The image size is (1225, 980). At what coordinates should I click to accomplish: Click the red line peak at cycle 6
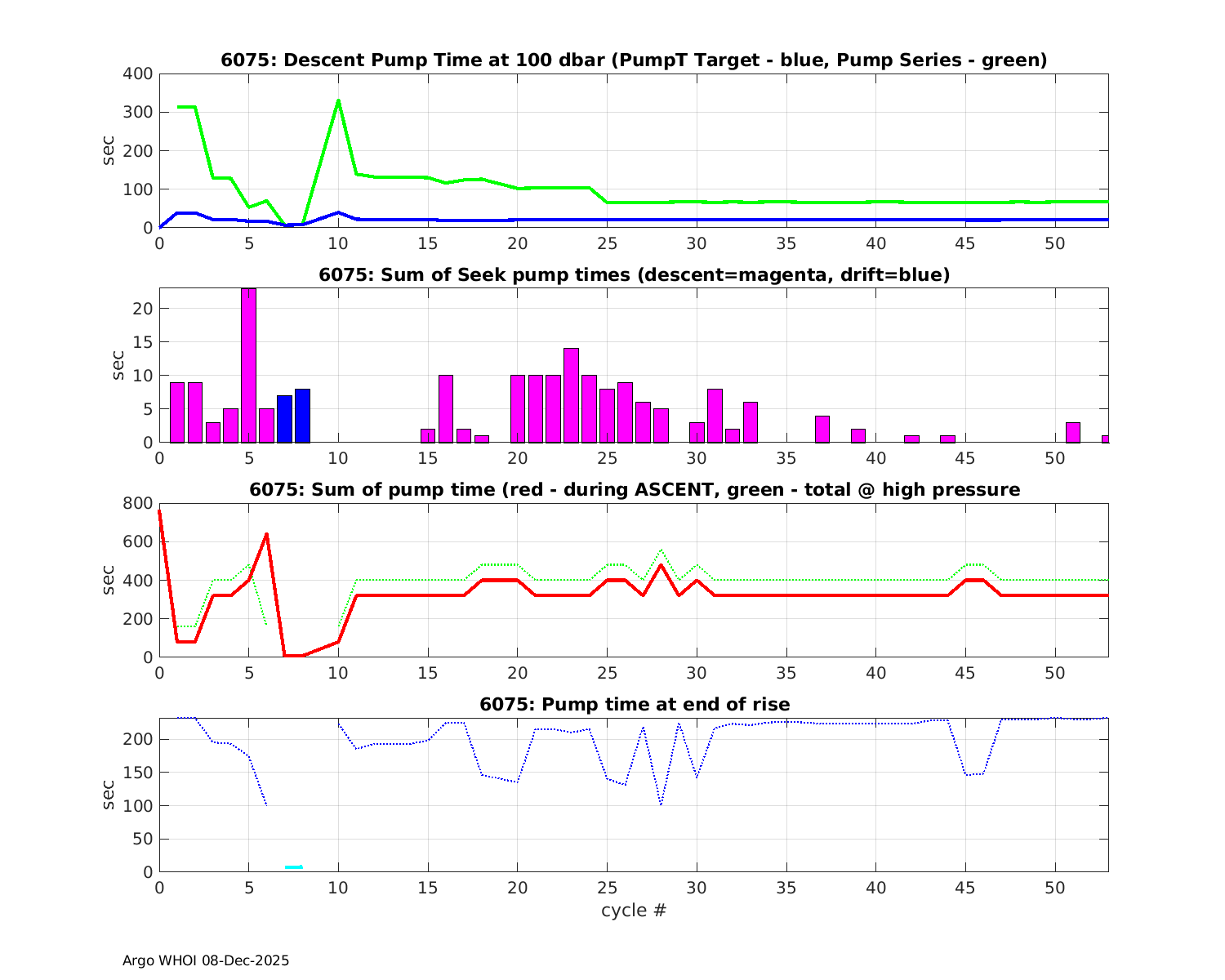266,535
